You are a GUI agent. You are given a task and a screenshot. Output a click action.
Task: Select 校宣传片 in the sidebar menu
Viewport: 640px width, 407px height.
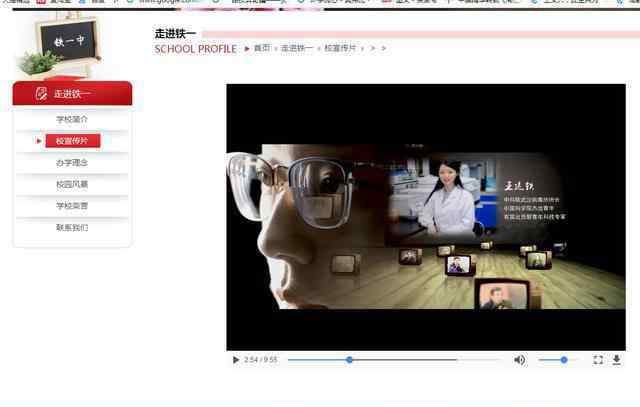73,141
